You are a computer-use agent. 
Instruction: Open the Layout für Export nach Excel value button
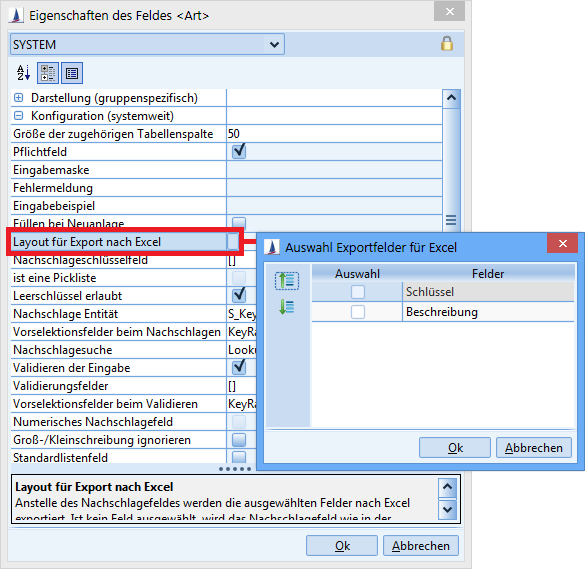point(233,241)
